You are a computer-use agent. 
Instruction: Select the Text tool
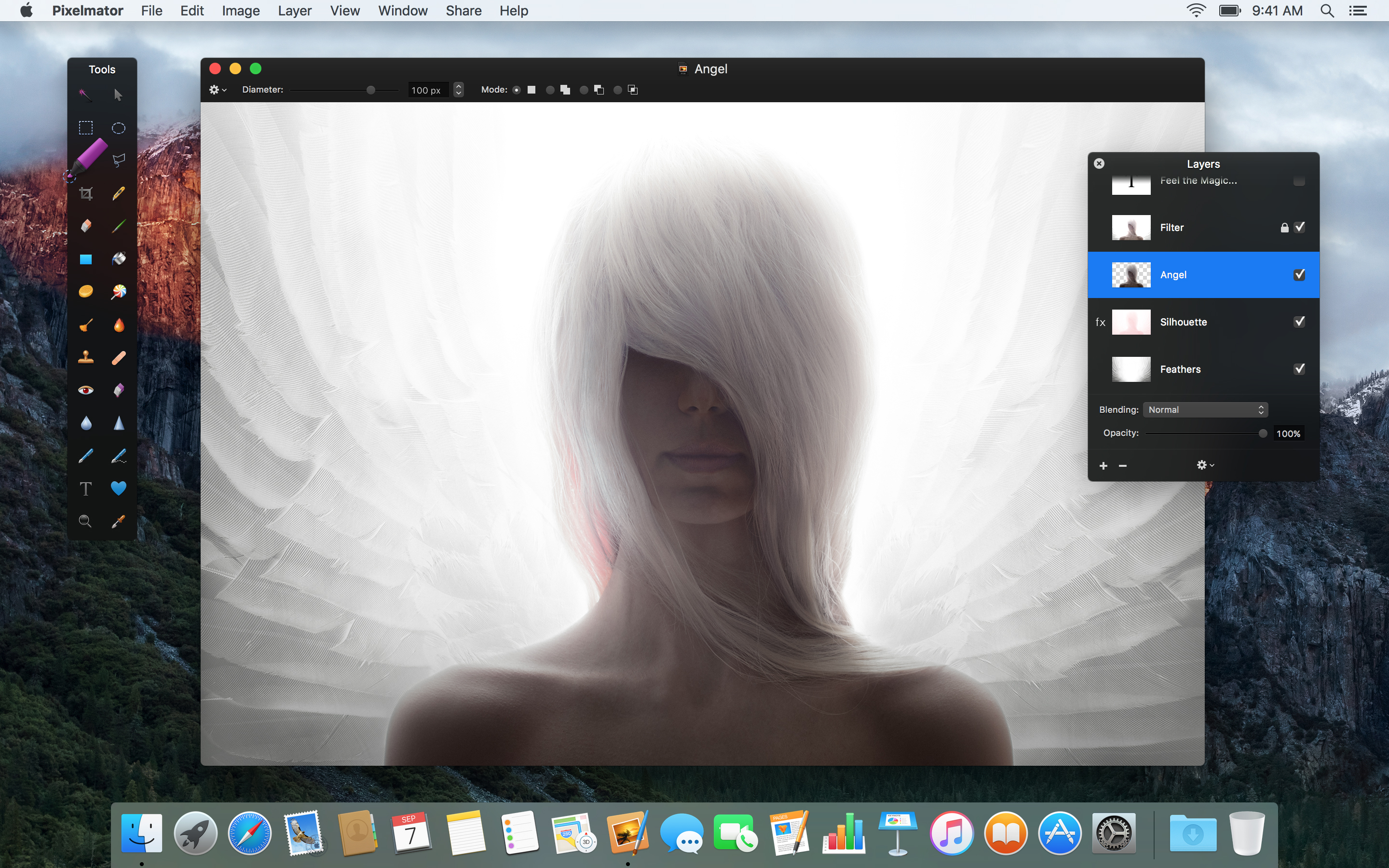[x=85, y=488]
